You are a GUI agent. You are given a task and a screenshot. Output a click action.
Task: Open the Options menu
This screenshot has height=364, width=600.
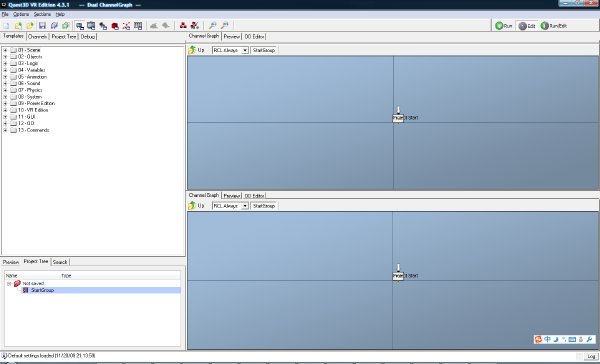[21, 14]
